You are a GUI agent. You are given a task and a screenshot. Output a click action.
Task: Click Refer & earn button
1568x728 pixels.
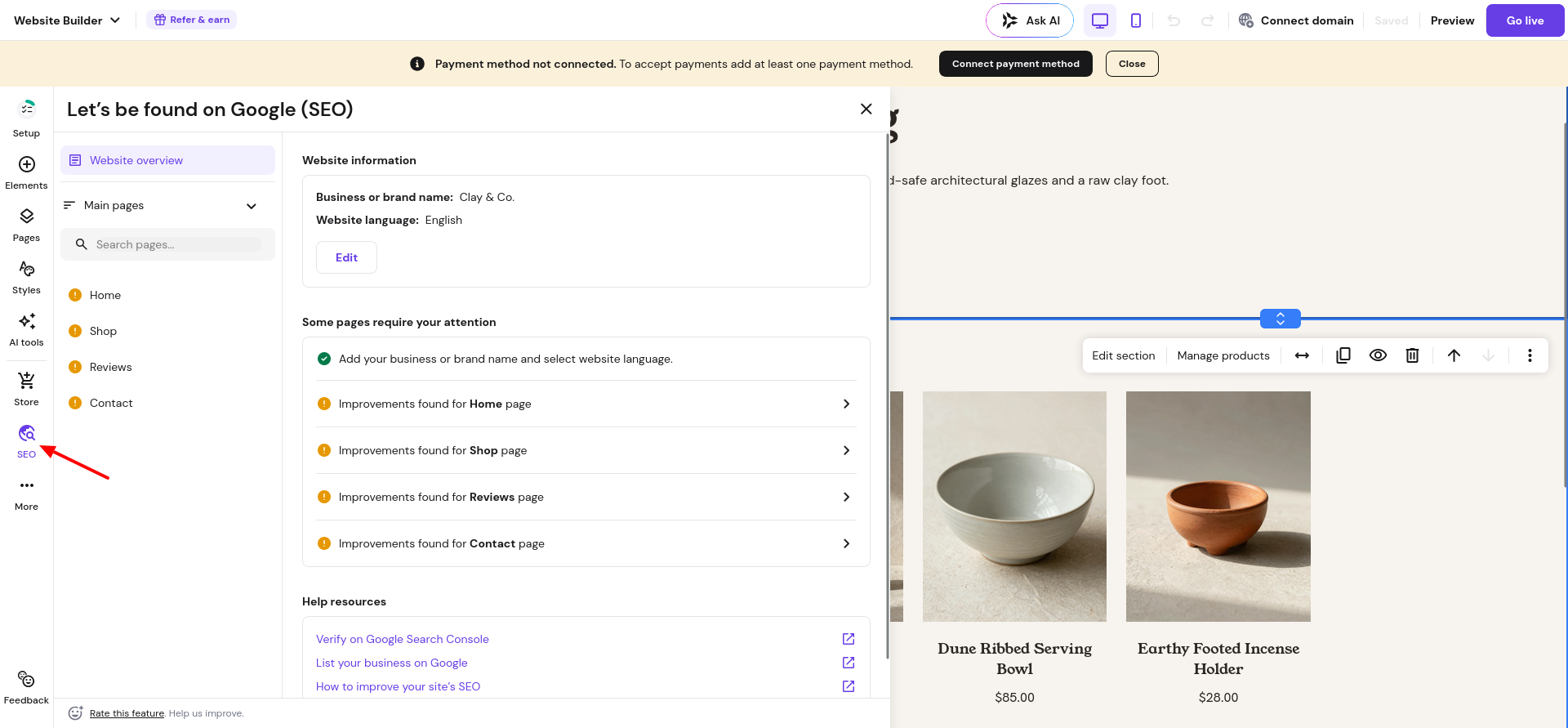[x=191, y=20]
